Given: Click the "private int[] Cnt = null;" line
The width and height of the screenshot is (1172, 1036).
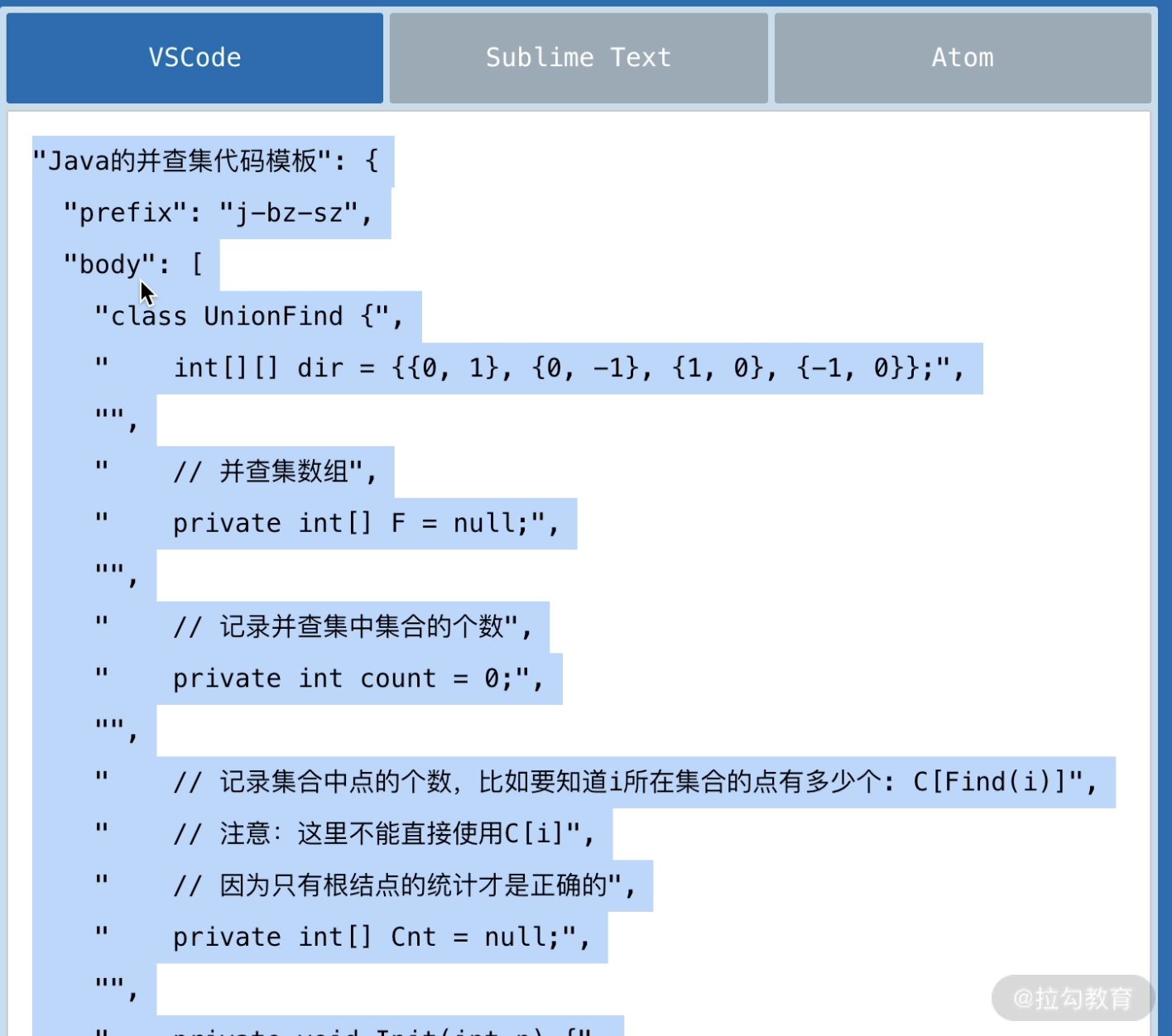Looking at the screenshot, I should click(343, 938).
